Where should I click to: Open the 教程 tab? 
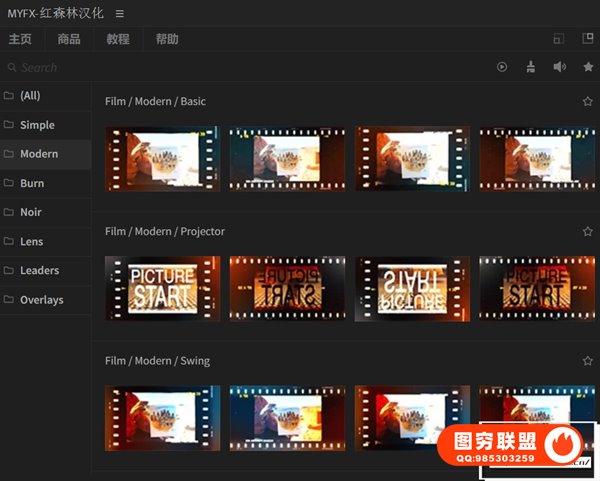point(118,39)
